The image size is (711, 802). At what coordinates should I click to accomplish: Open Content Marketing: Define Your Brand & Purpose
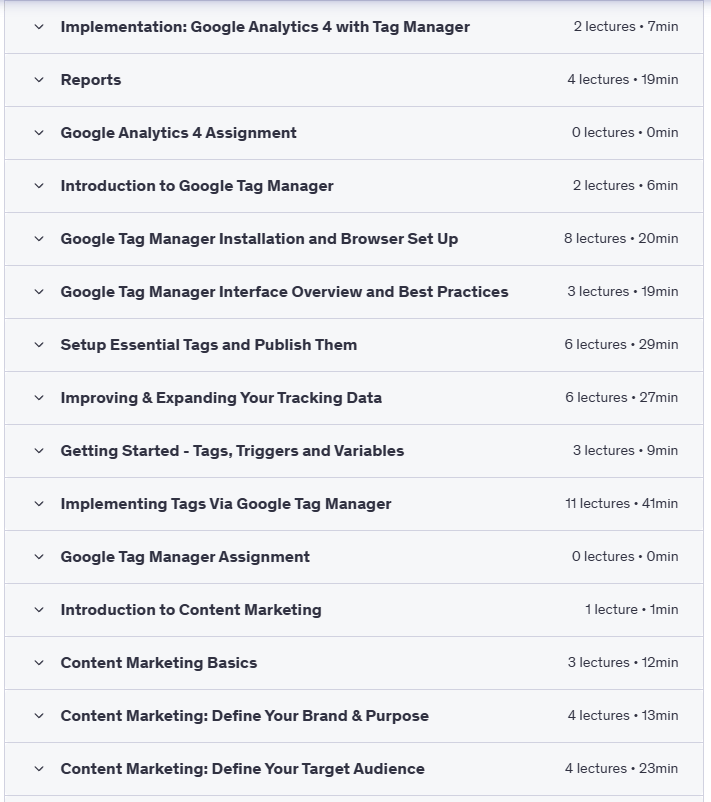tap(244, 716)
